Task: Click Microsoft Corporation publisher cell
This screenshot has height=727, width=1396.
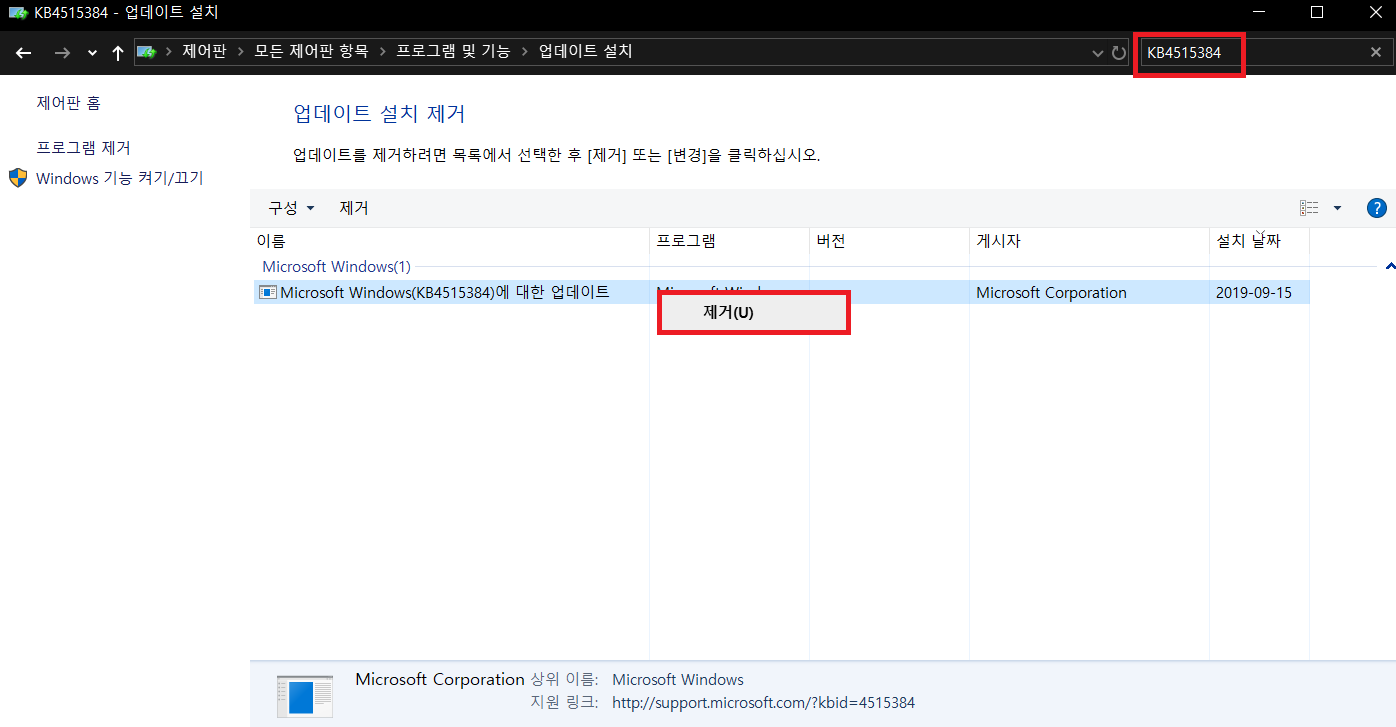Action: point(1051,293)
